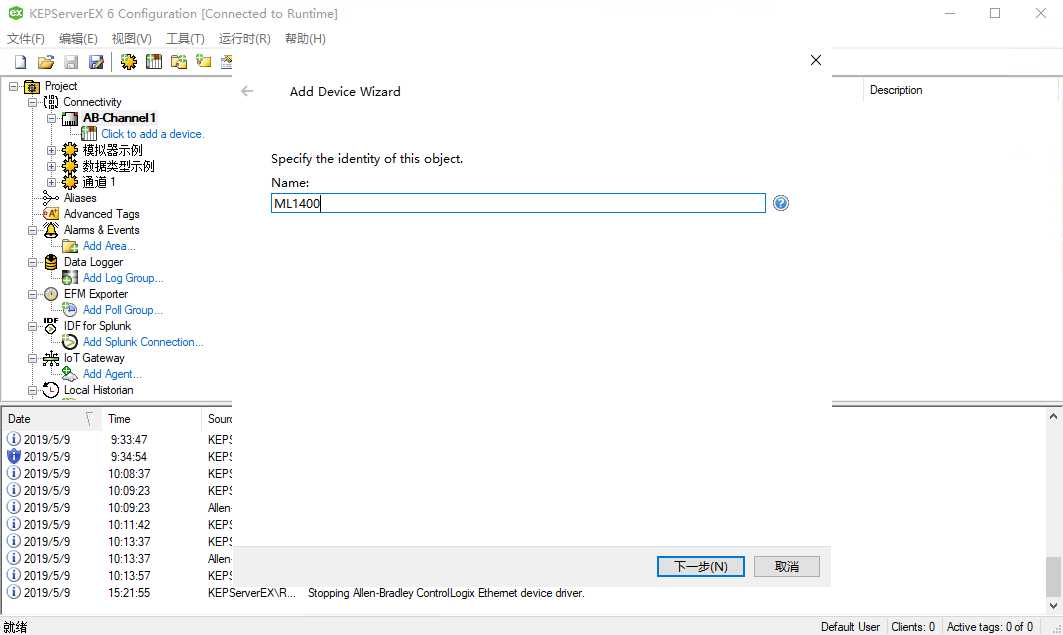This screenshot has height=635, width=1063.
Task: Expand the 数据类型示例 channel
Action: (x=52, y=166)
